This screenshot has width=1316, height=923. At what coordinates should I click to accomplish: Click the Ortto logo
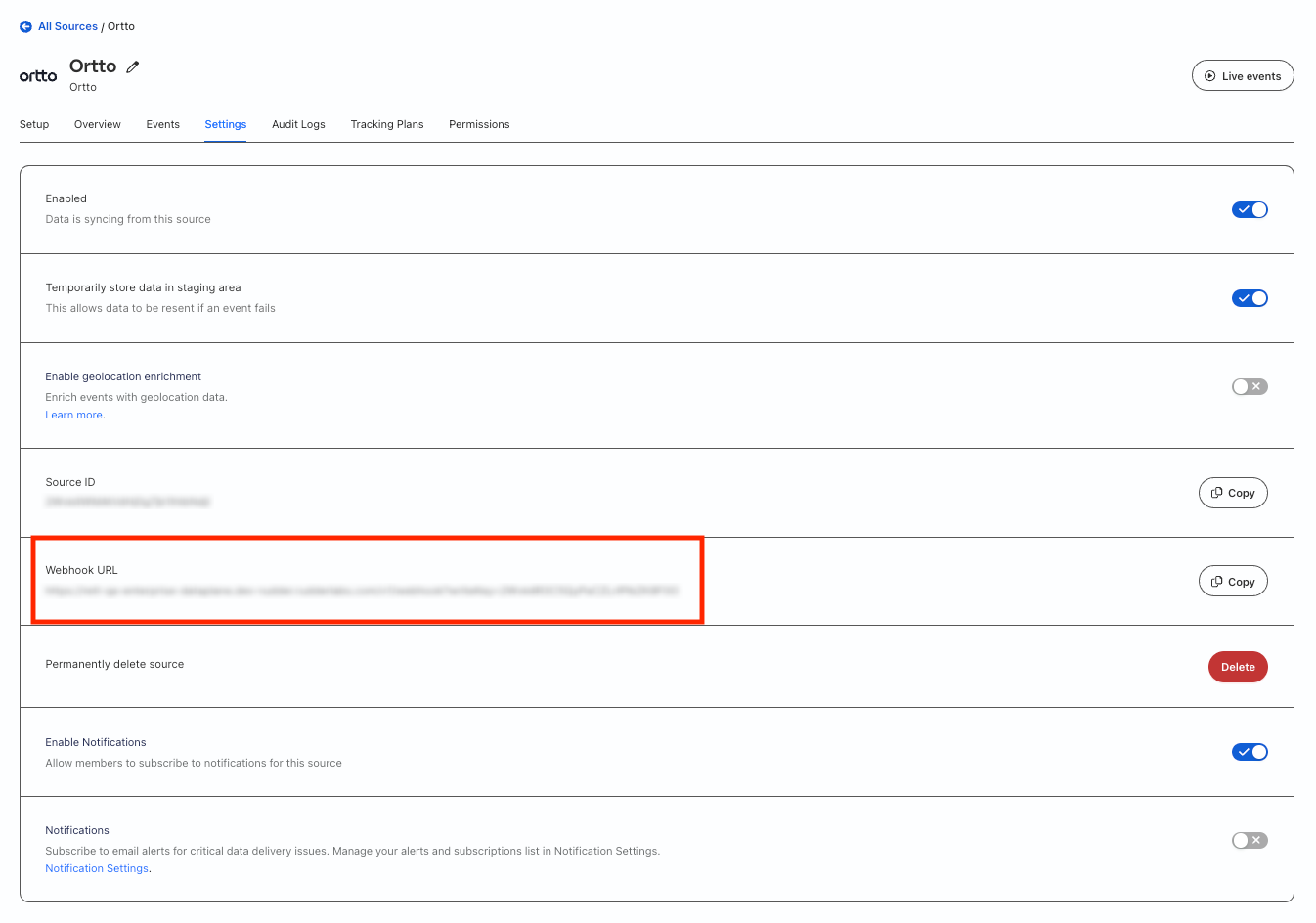click(38, 76)
